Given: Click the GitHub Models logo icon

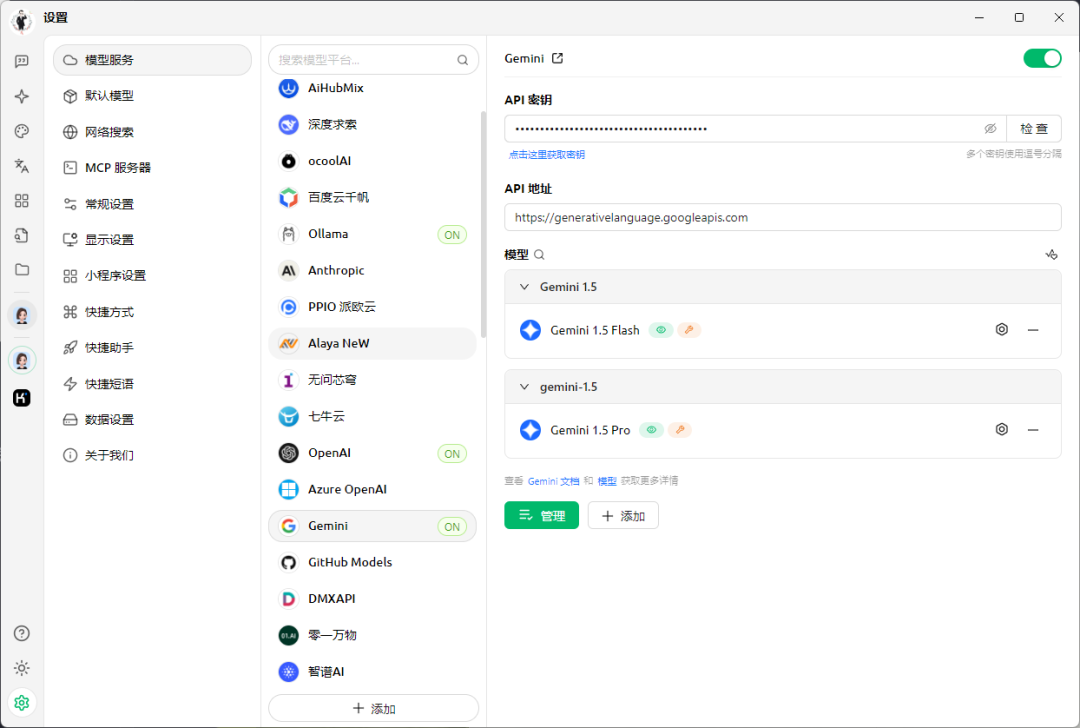Looking at the screenshot, I should click(288, 562).
